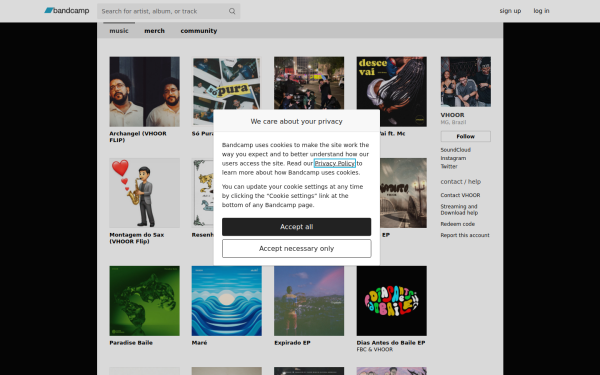
Task: Open the night street group photo album cover
Action: [309, 83]
